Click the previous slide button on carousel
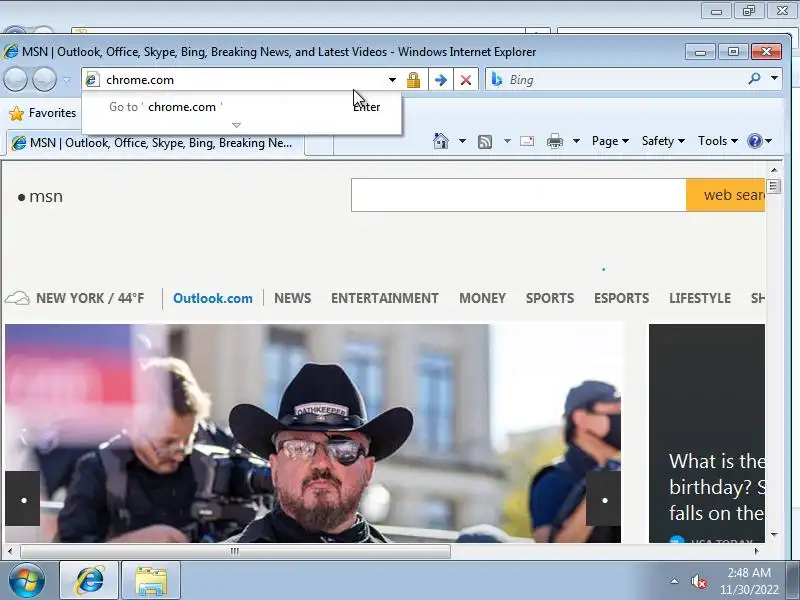Viewport: 800px width, 600px height. tap(22, 498)
